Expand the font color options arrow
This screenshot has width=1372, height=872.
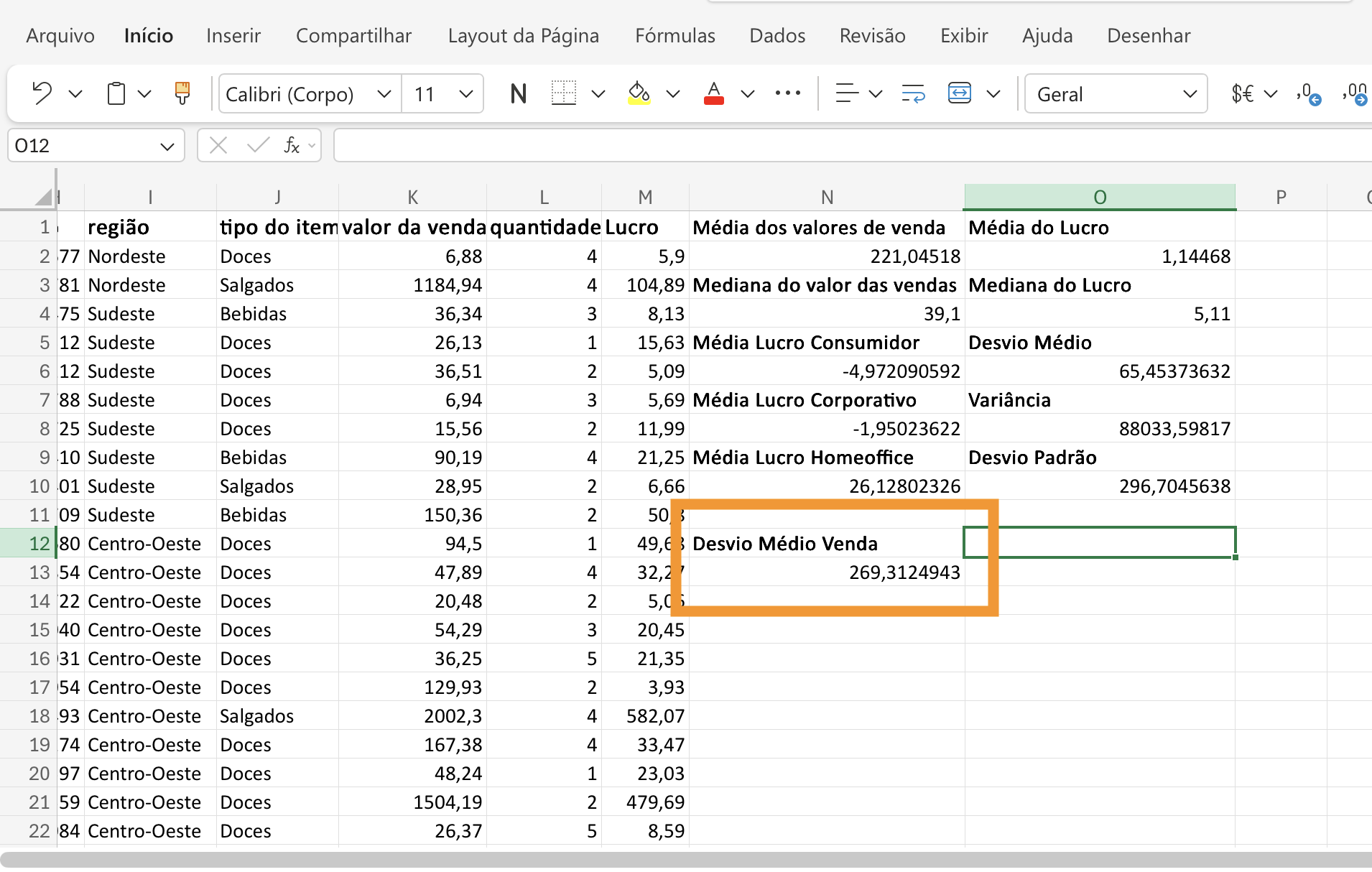[748, 94]
